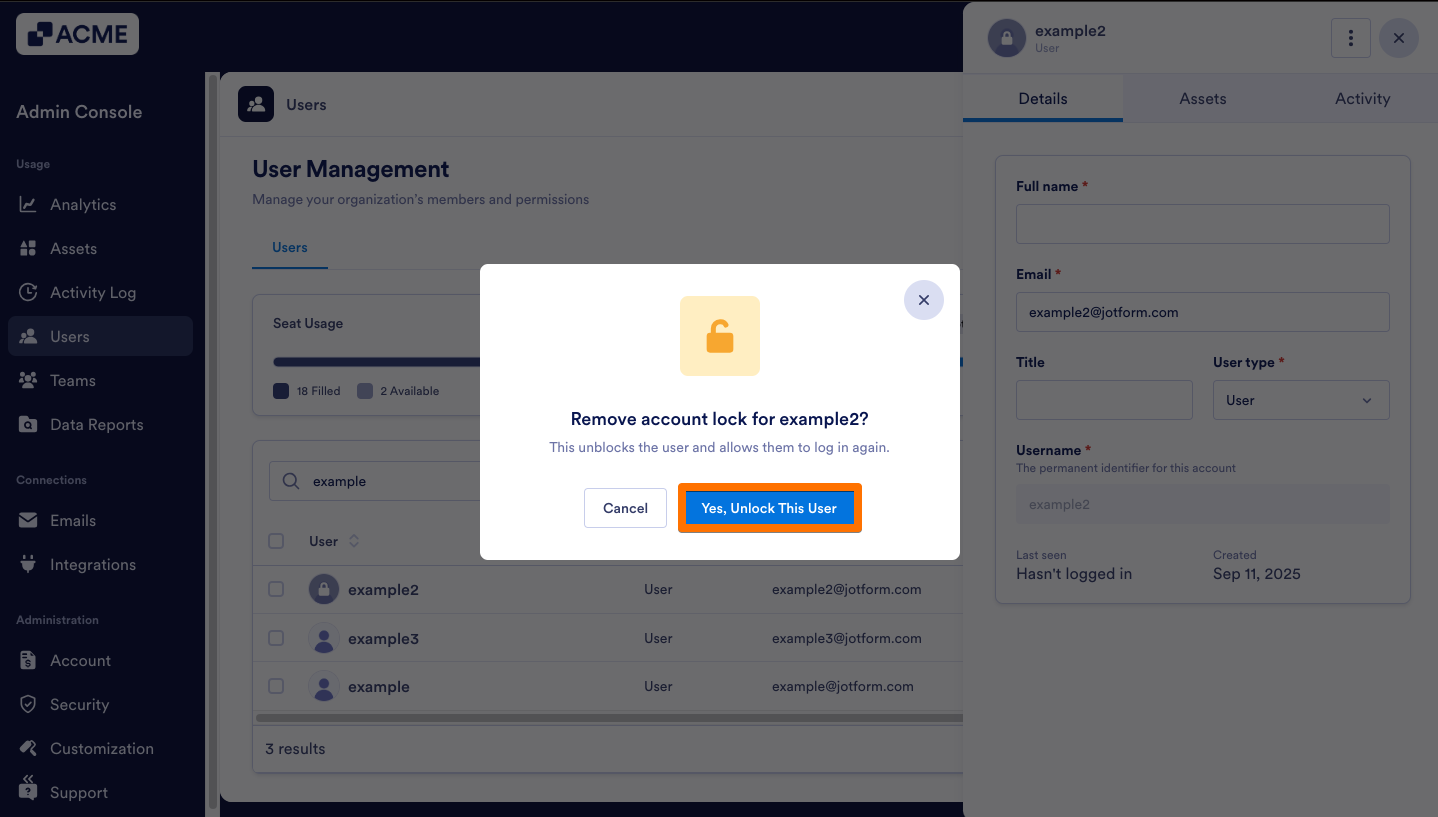Click the Security shield icon
1438x817 pixels.
pyautogui.click(x=28, y=705)
